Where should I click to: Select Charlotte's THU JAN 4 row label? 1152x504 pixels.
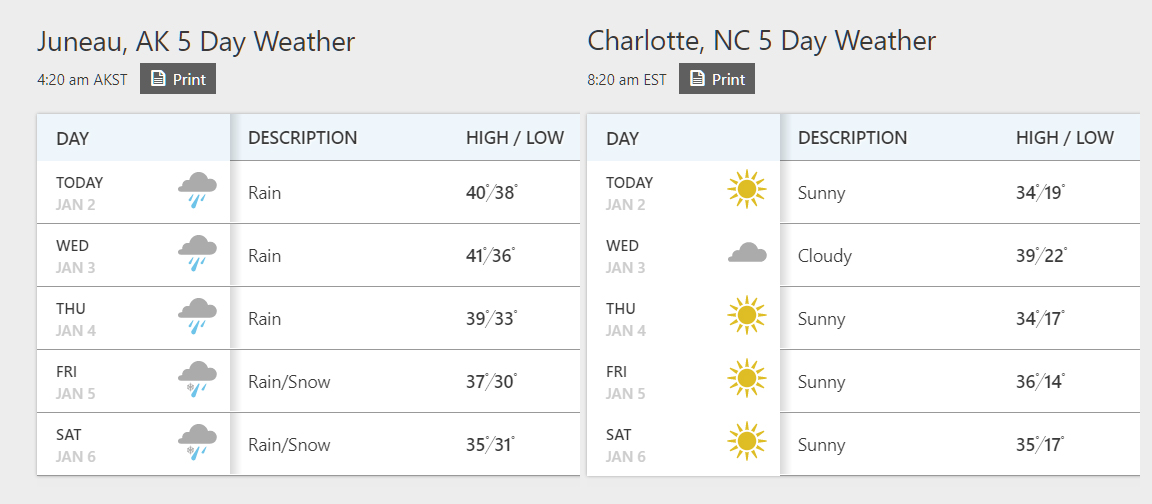626,319
